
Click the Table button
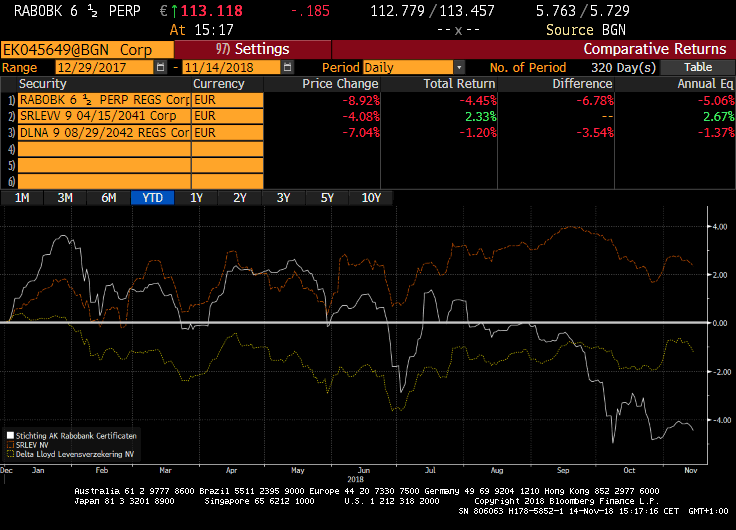pyautogui.click(x=698, y=67)
